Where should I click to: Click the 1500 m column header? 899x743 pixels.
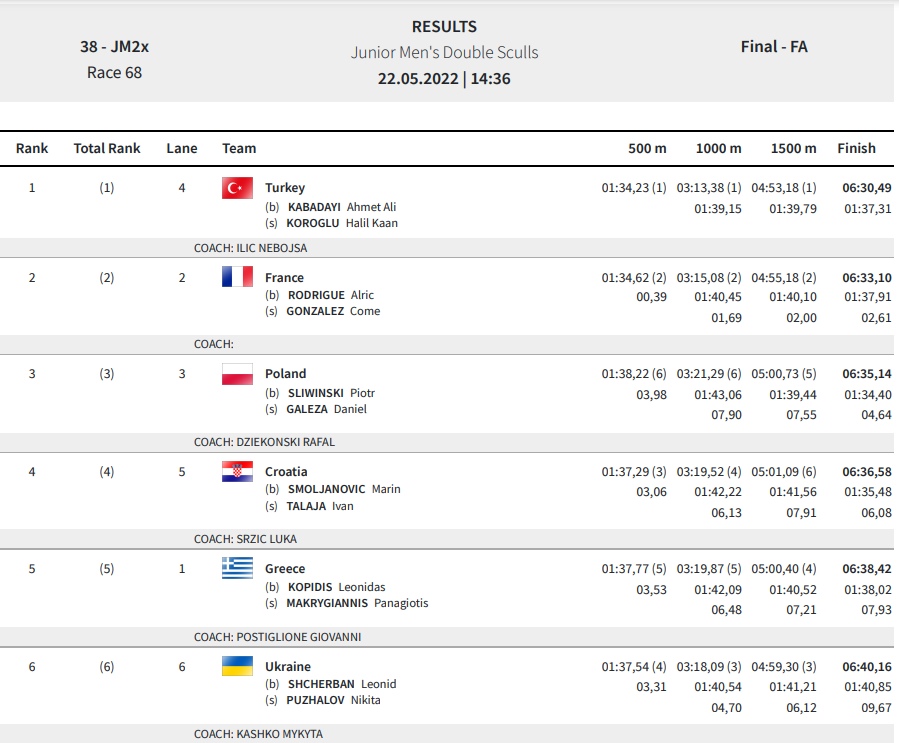pyautogui.click(x=794, y=148)
